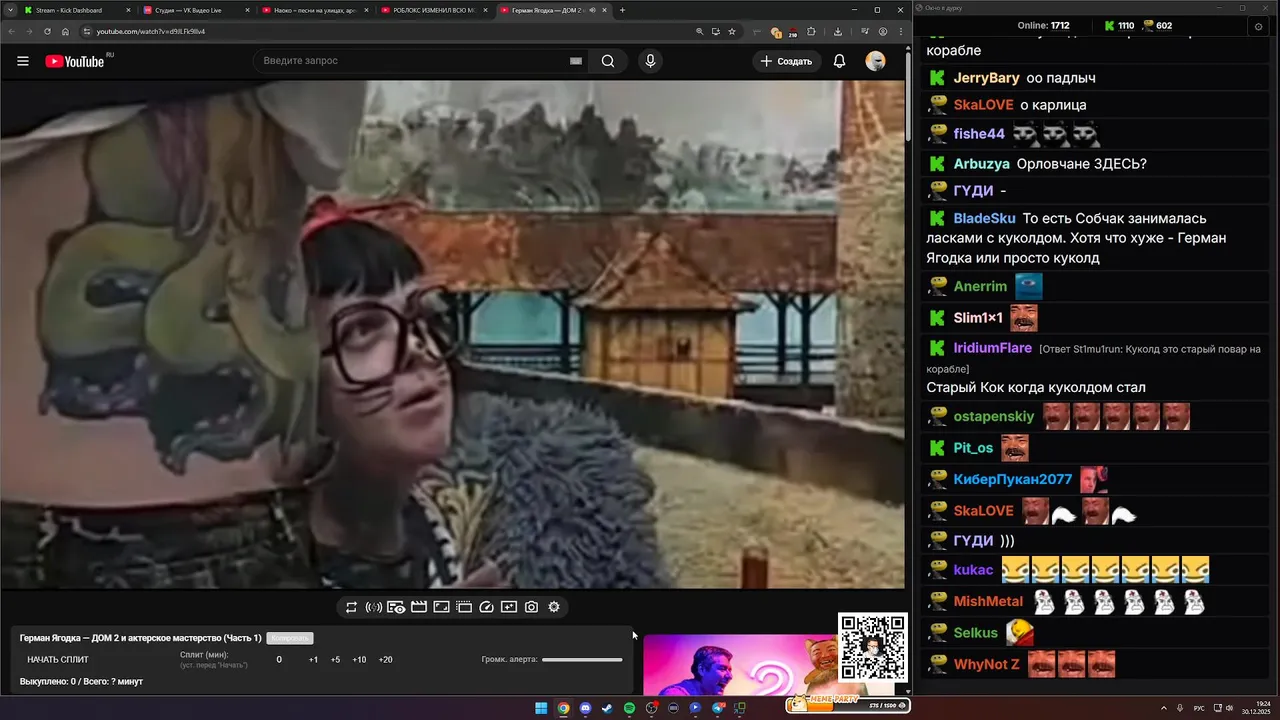Open Steam from the taskbar

click(x=607, y=708)
